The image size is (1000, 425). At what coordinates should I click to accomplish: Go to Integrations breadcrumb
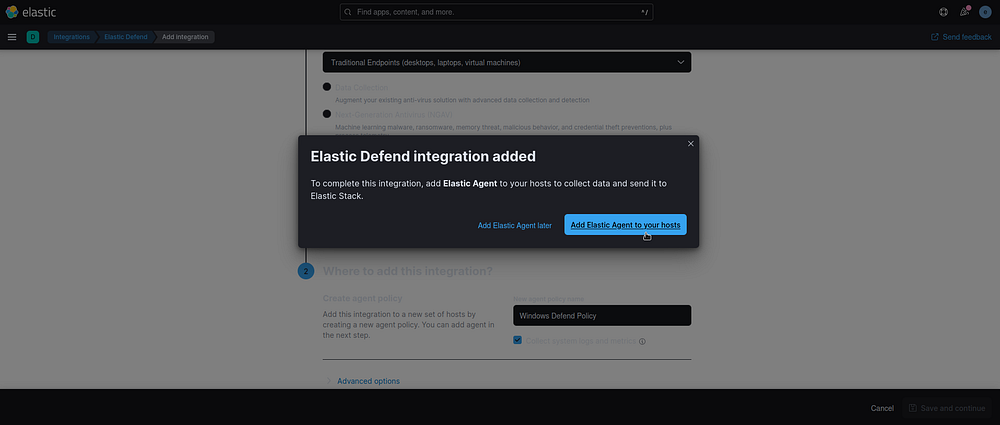click(71, 37)
